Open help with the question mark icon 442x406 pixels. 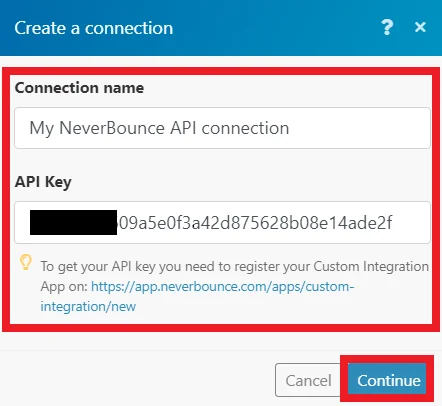point(387,27)
